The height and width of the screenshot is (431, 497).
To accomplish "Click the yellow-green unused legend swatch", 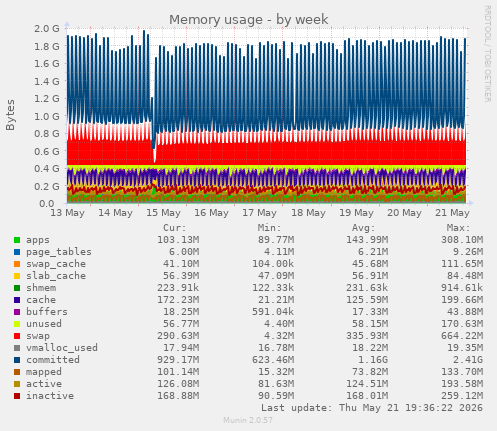I will click(x=17, y=324).
